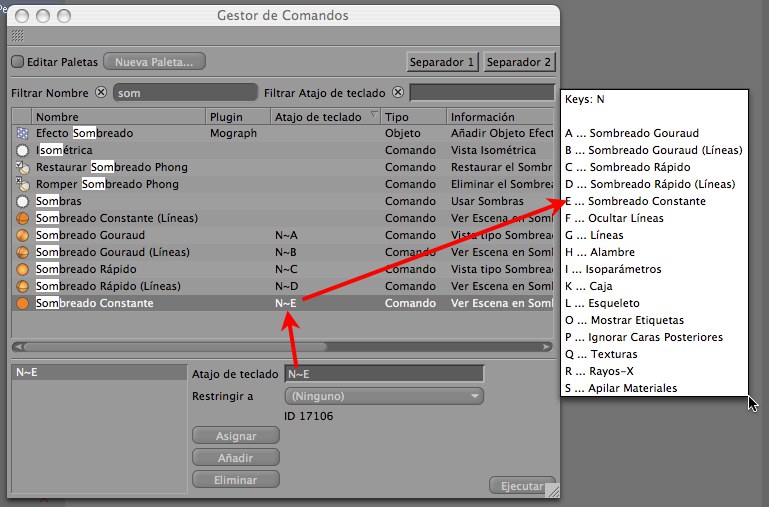Click the Asignar button
The width and height of the screenshot is (769, 507).
[x=235, y=436]
